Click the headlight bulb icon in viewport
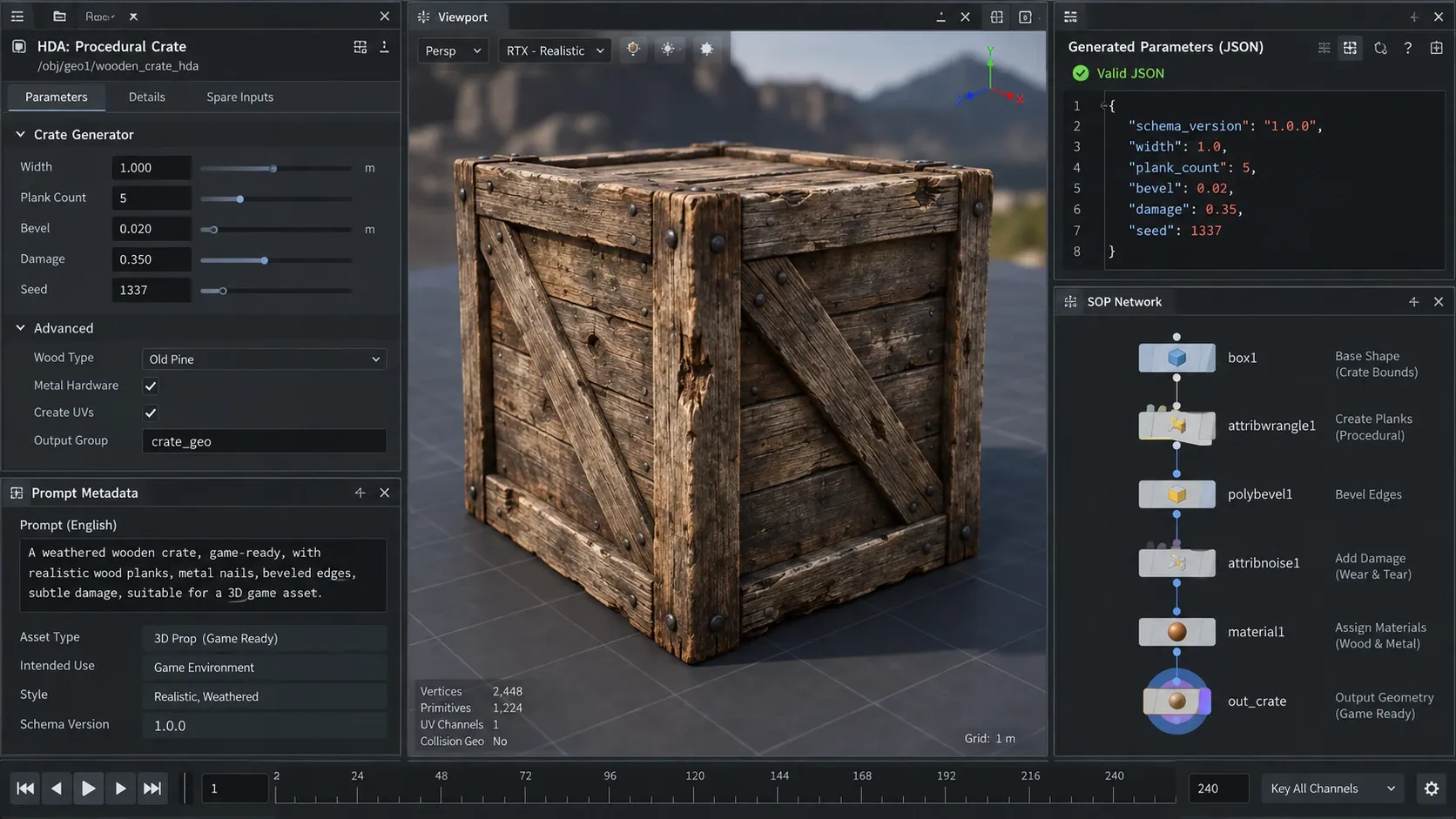Screen dimensions: 1456x819 click(x=633, y=50)
